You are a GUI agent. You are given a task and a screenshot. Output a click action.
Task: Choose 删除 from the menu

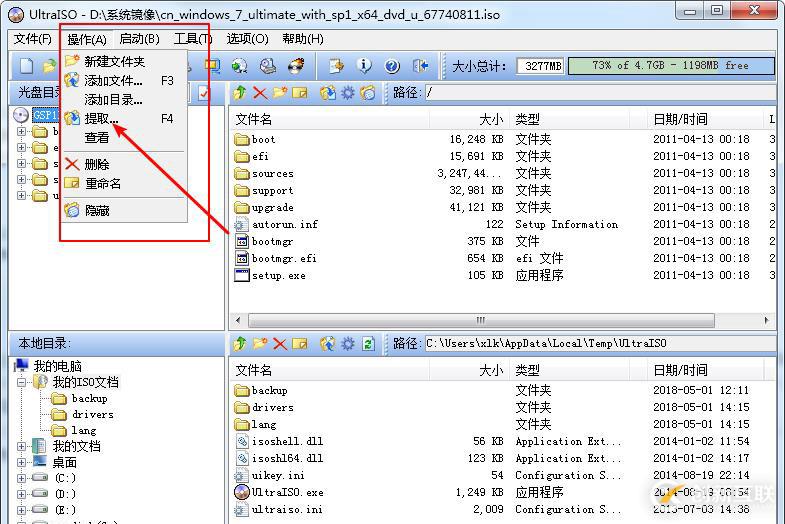pyautogui.click(x=124, y=165)
